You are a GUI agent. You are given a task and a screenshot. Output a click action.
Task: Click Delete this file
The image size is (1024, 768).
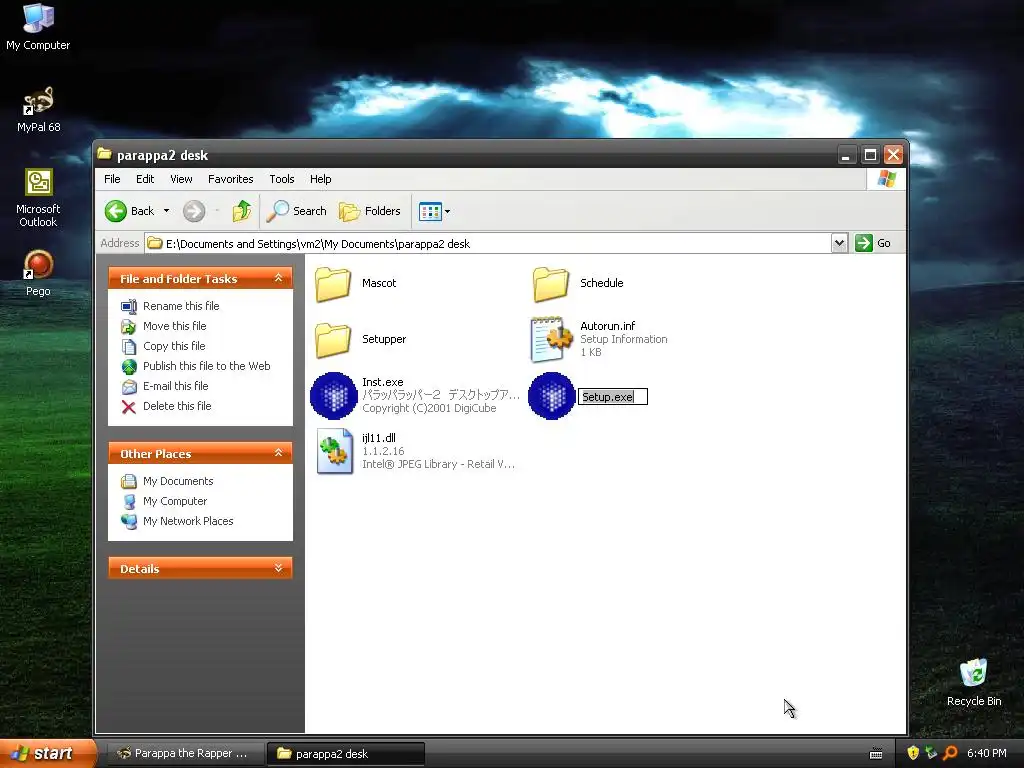pyautogui.click(x=166, y=406)
